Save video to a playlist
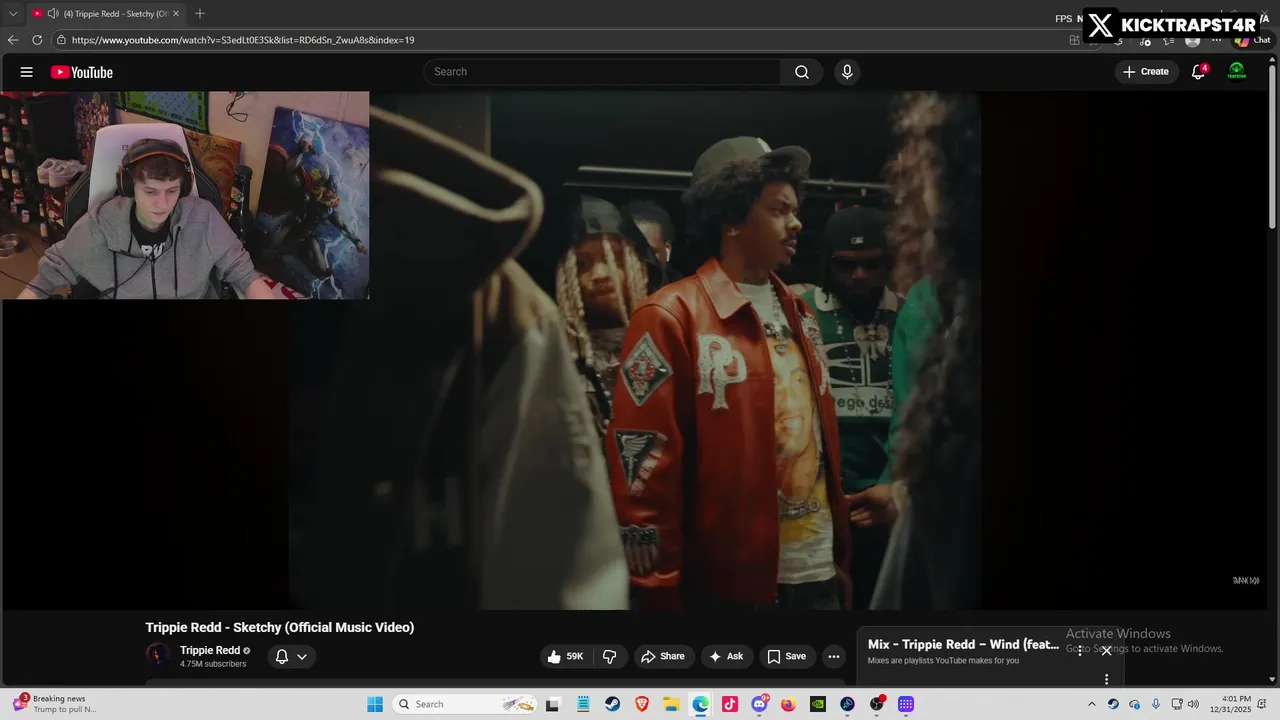 [x=786, y=657]
